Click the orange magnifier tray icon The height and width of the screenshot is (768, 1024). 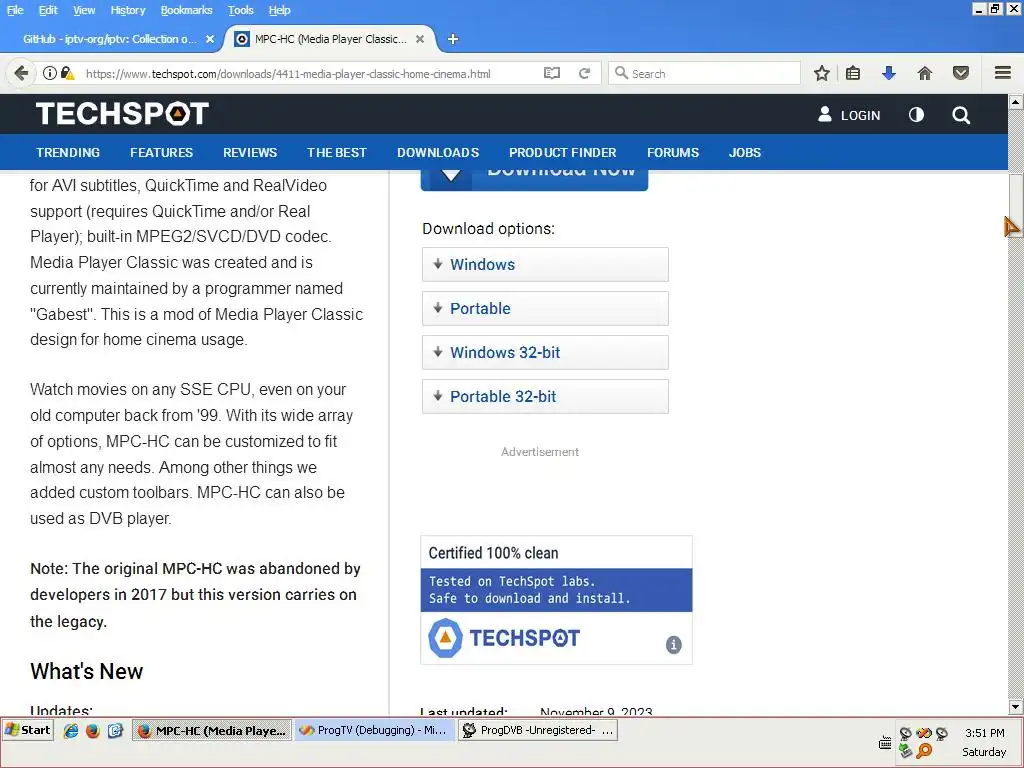pyautogui.click(x=924, y=751)
